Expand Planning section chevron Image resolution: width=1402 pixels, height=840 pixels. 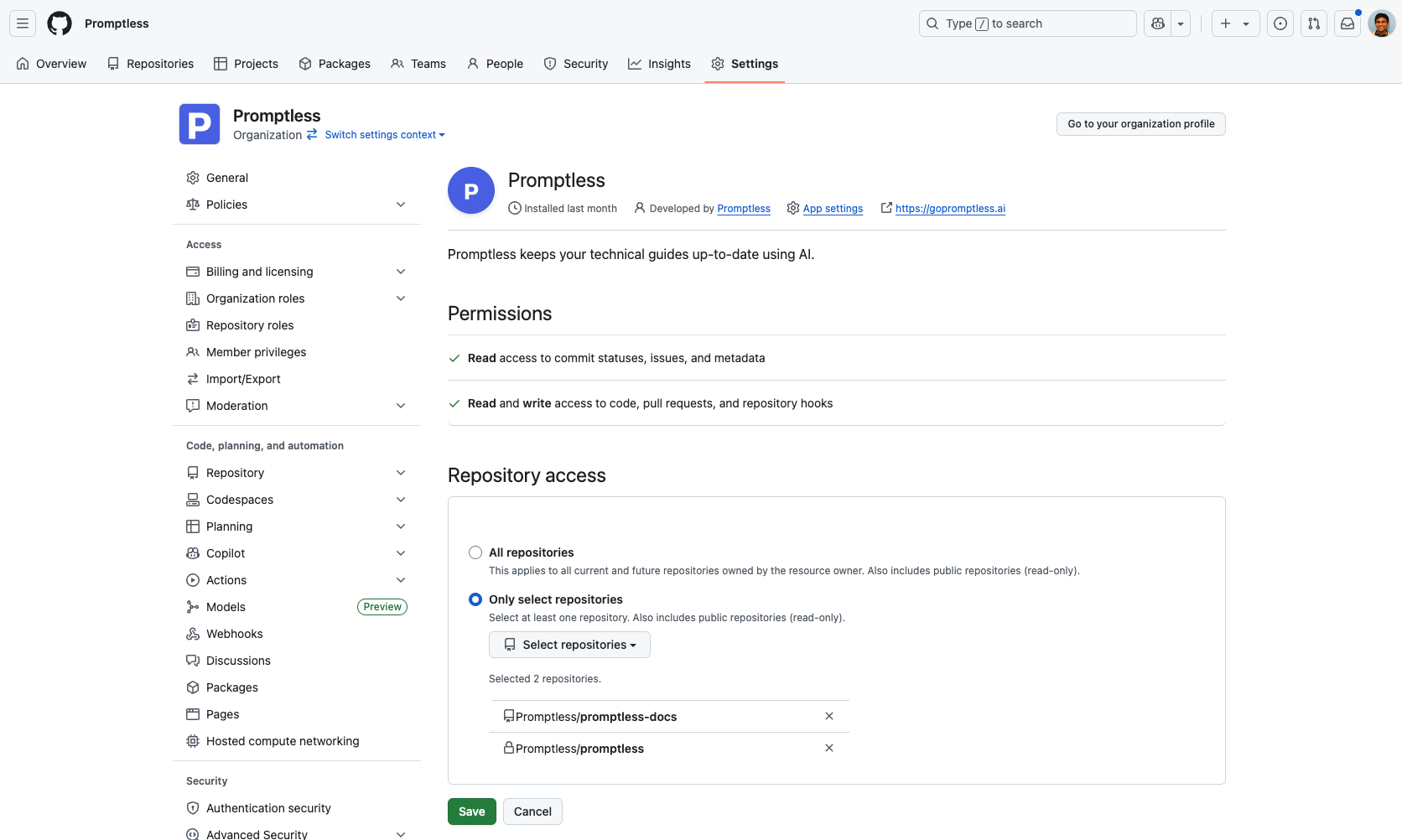pos(401,526)
